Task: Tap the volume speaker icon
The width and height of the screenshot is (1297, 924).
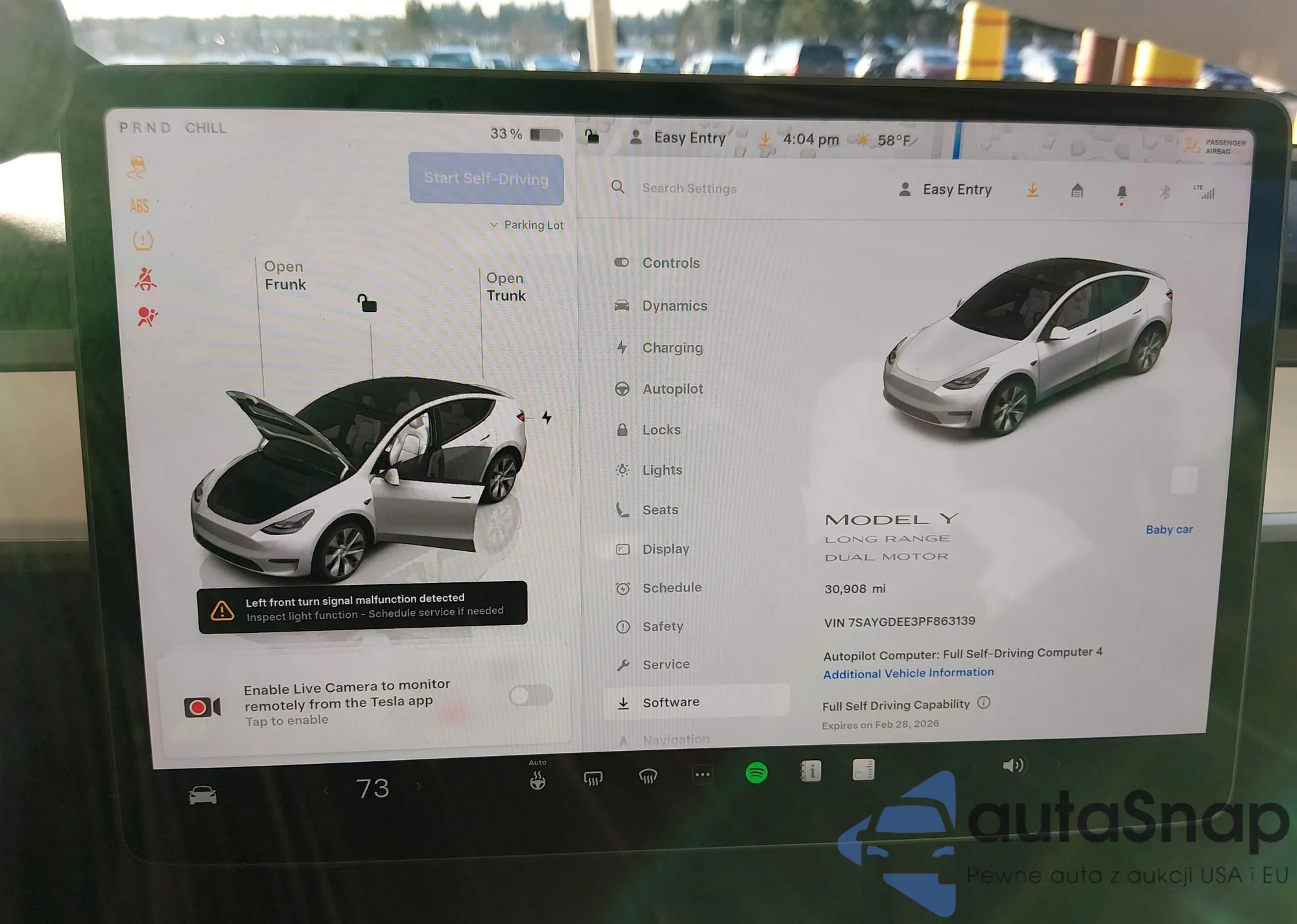Action: click(1012, 766)
